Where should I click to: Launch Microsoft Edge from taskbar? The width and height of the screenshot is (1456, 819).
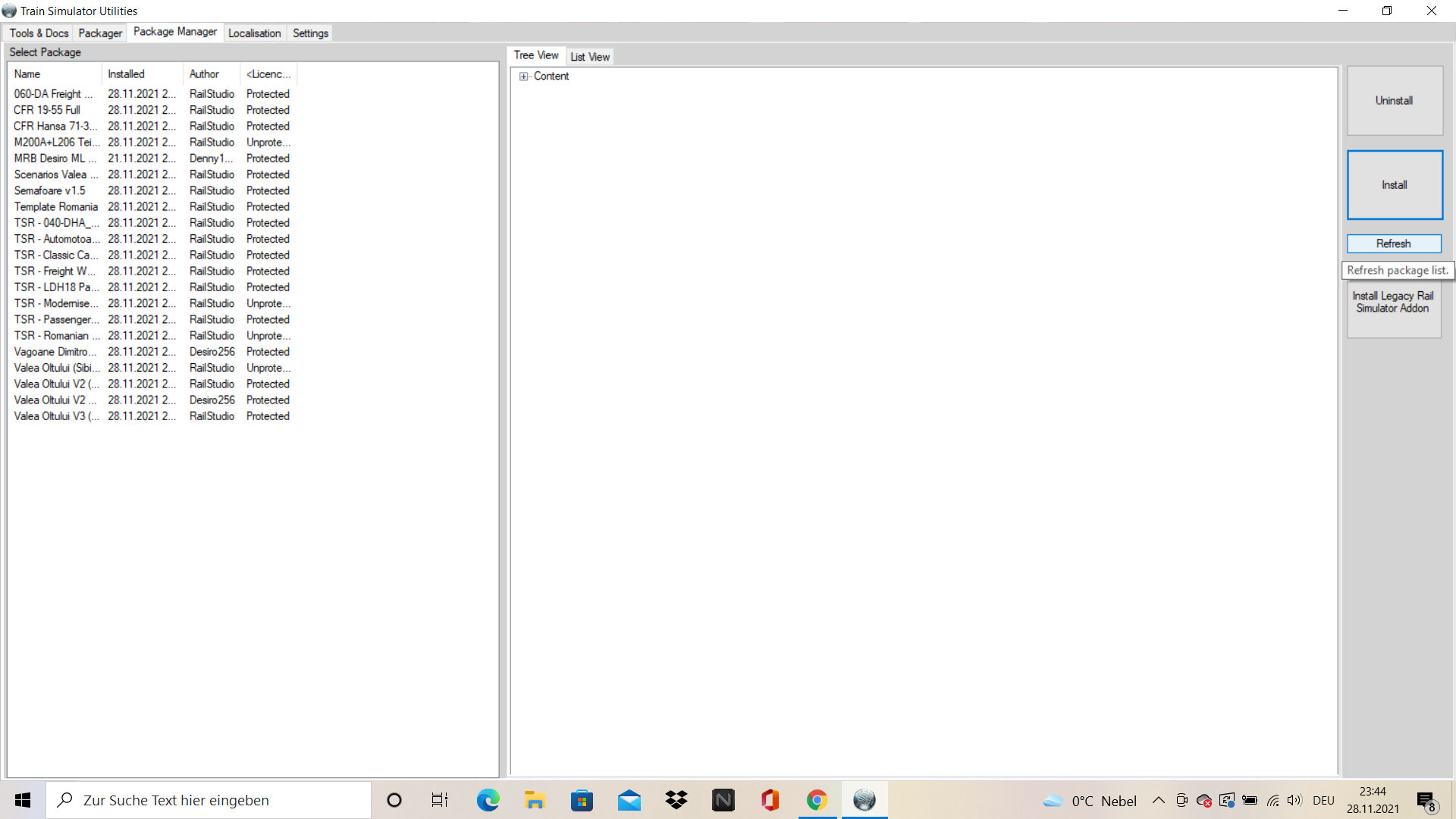click(x=488, y=800)
